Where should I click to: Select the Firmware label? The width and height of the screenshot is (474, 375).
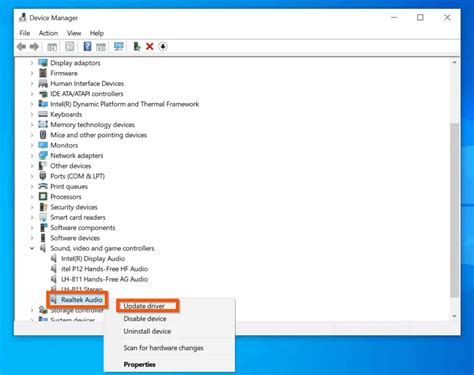[64, 73]
